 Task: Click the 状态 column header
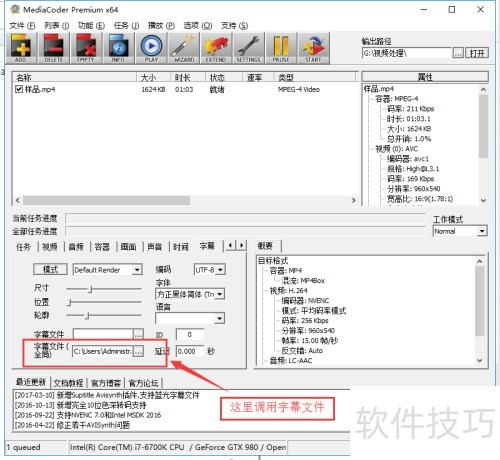[224, 78]
